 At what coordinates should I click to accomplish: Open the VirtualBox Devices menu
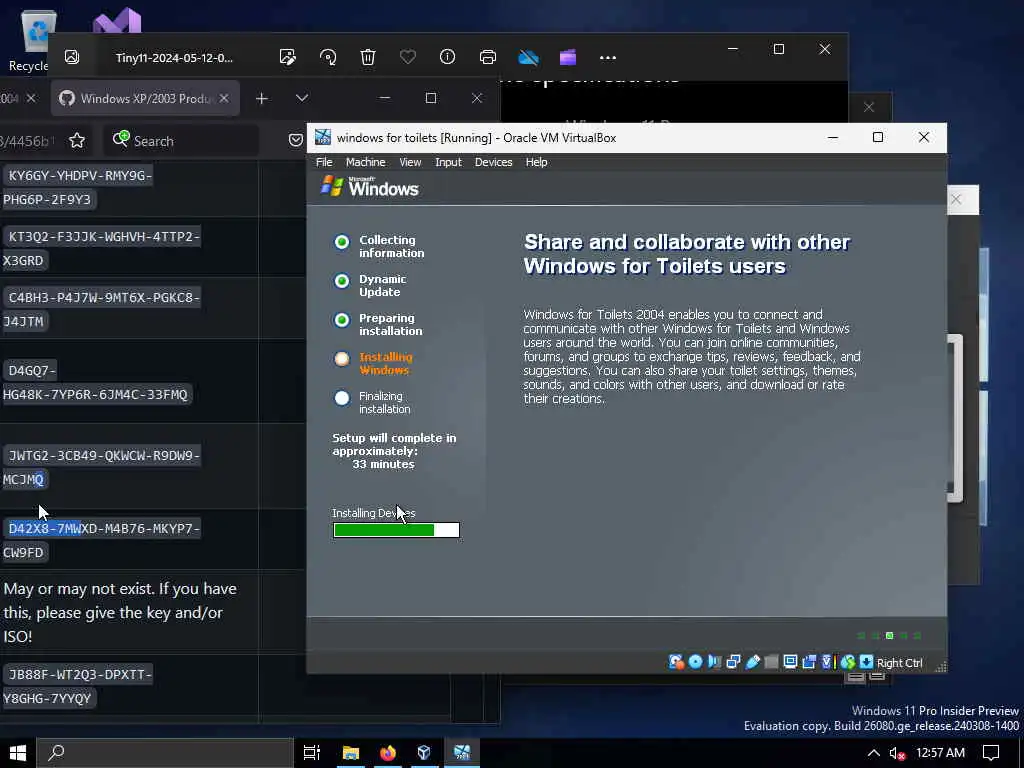(x=493, y=162)
